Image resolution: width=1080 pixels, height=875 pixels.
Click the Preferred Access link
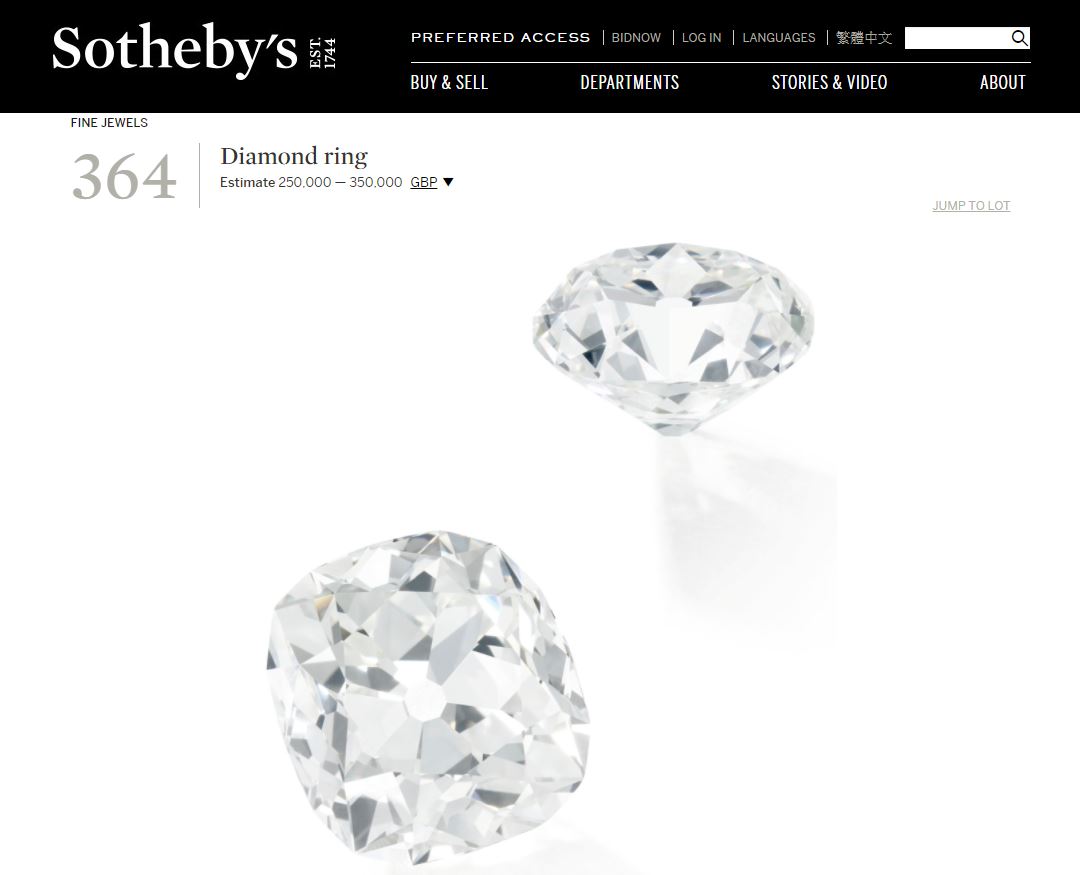[x=501, y=38]
